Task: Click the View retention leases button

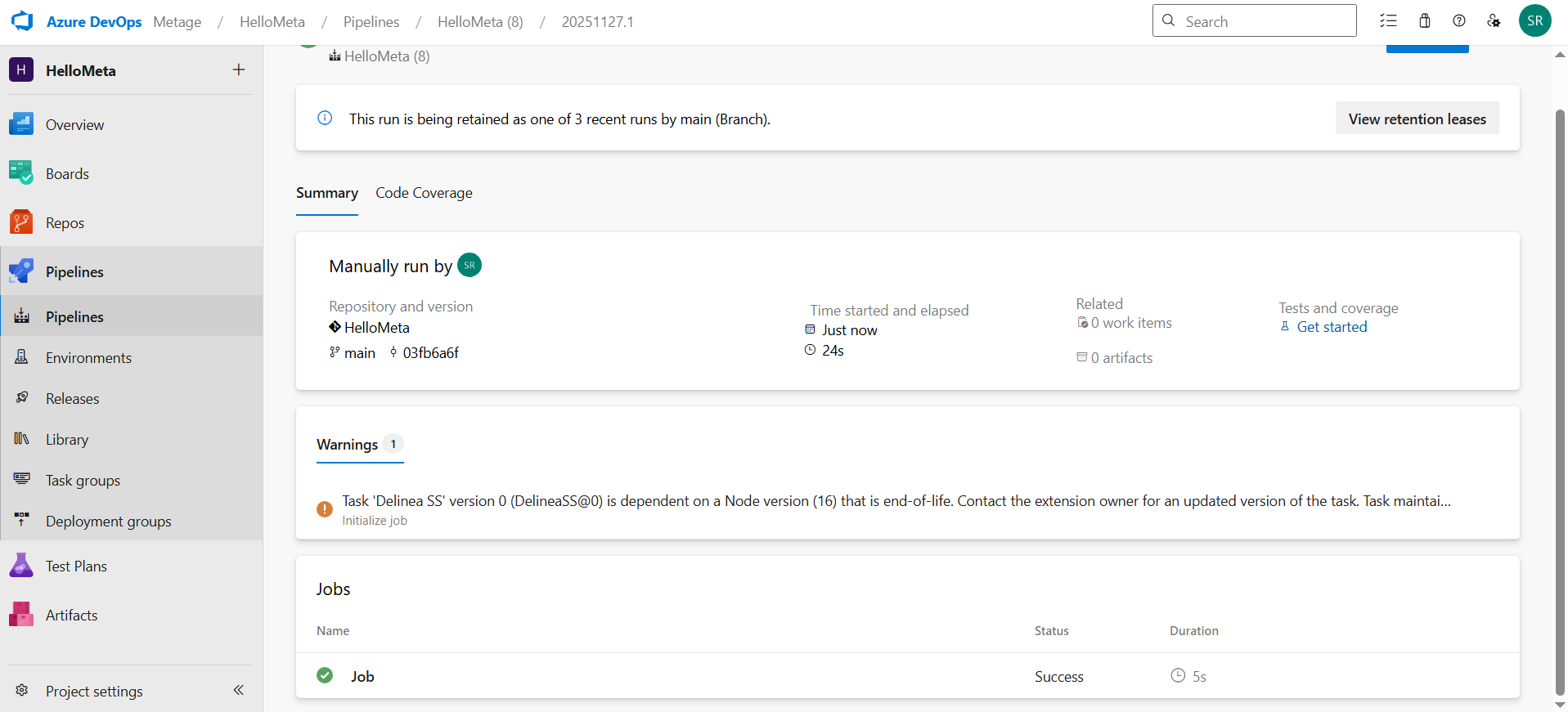Action: 1417,119
